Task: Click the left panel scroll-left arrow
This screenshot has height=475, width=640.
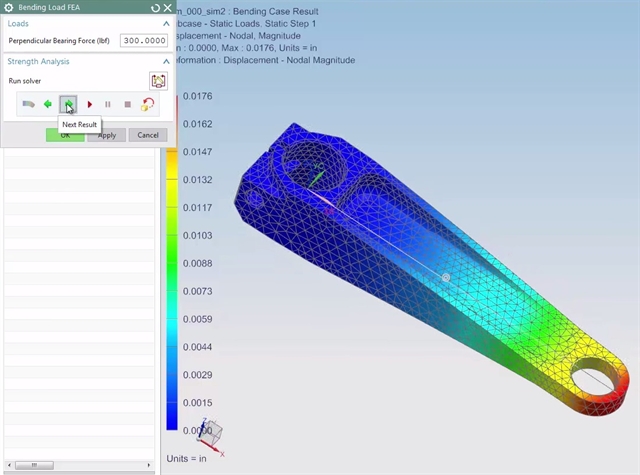Action: [x=9, y=465]
